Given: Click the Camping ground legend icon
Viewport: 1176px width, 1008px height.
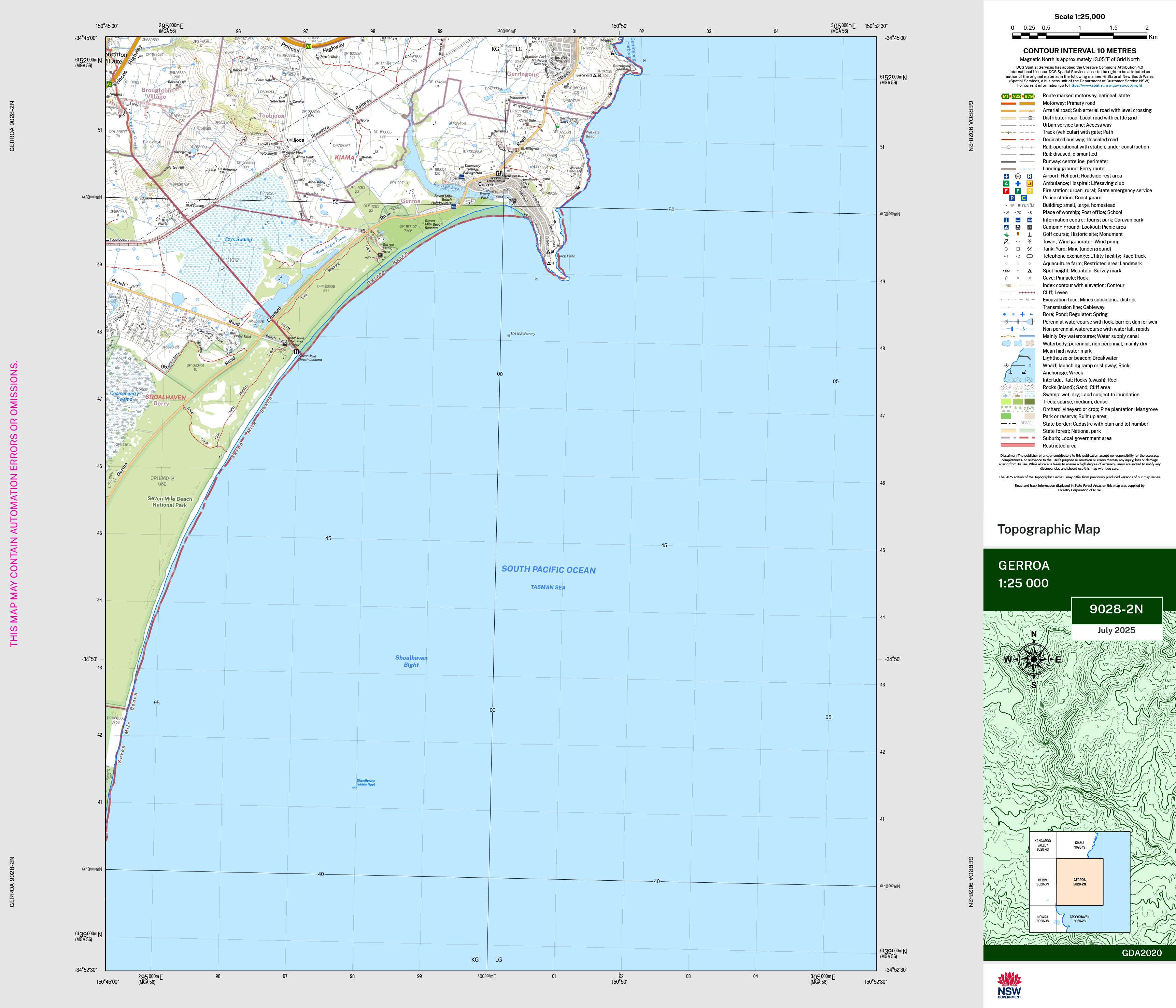Looking at the screenshot, I should click(x=1006, y=227).
